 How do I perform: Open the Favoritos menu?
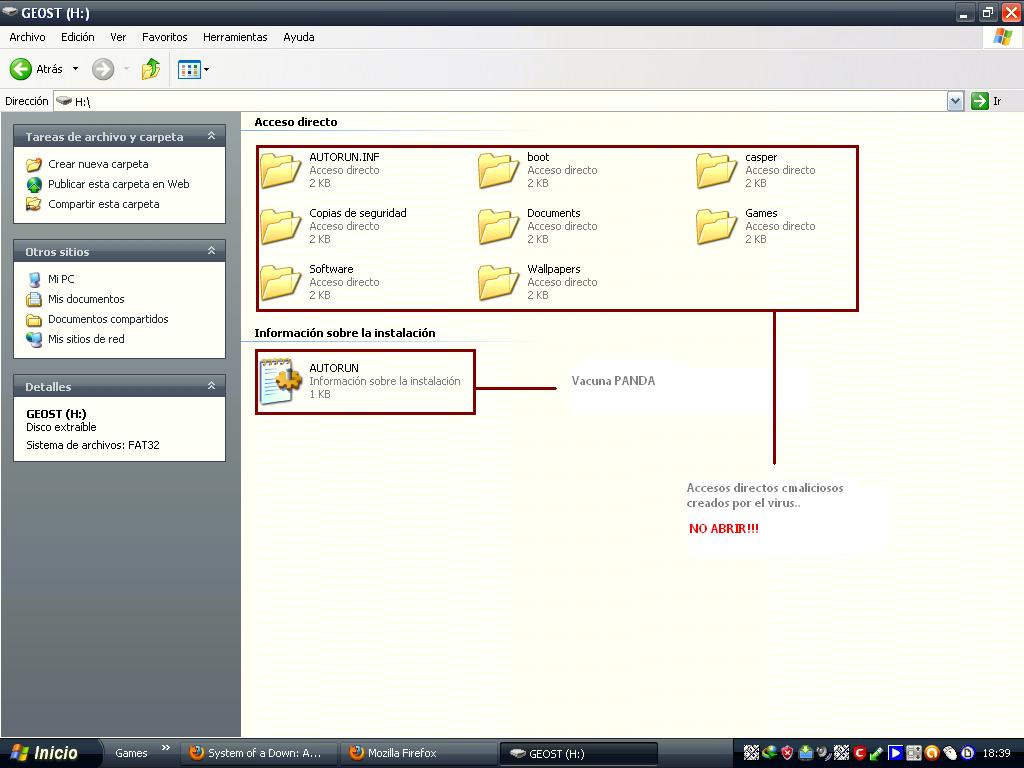(164, 37)
